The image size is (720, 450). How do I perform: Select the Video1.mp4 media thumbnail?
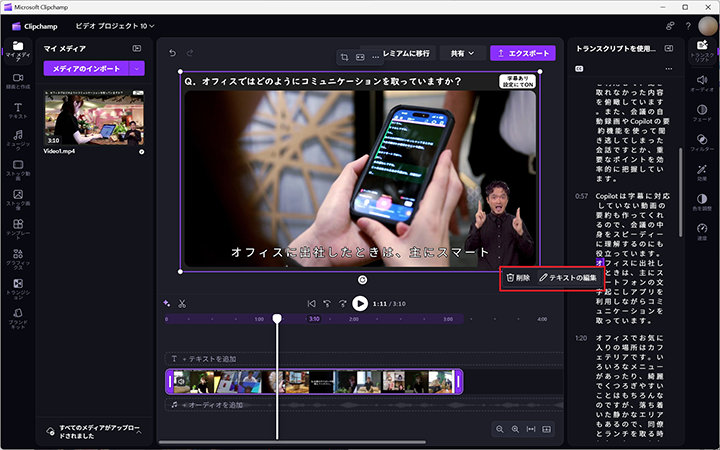click(x=94, y=118)
